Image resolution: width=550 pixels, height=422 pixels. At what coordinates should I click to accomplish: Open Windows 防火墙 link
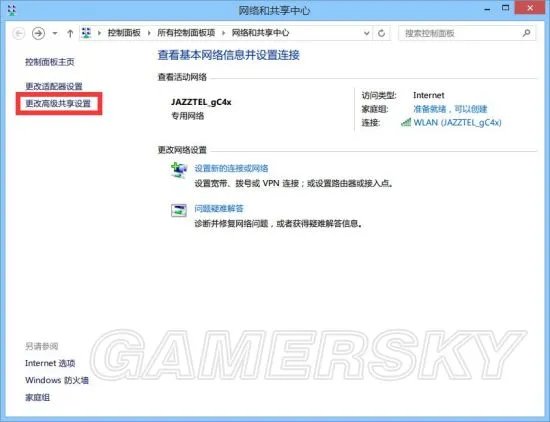coord(57,380)
